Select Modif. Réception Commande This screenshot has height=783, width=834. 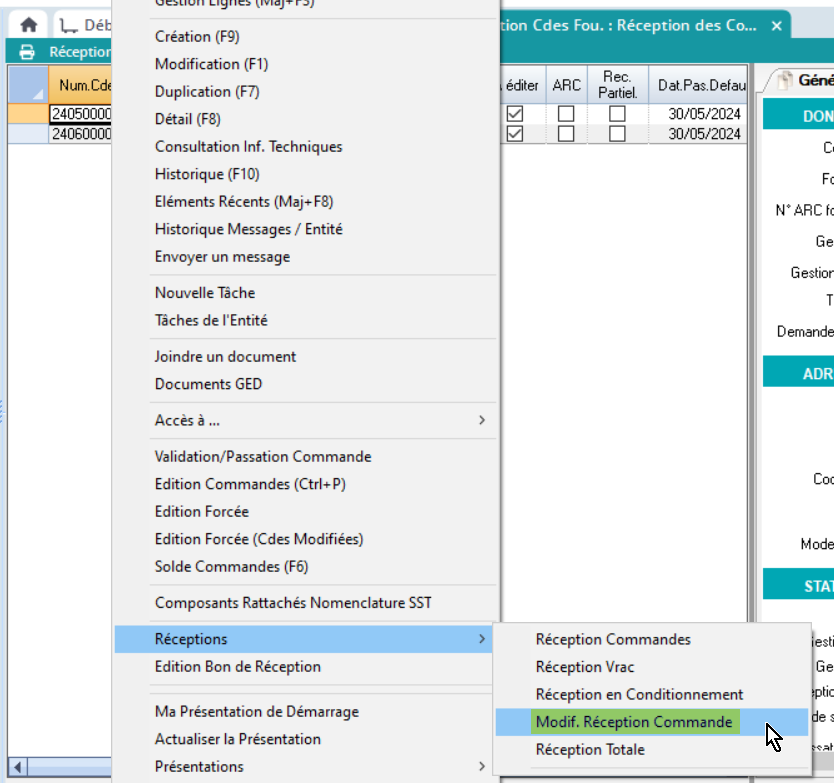coord(634,722)
